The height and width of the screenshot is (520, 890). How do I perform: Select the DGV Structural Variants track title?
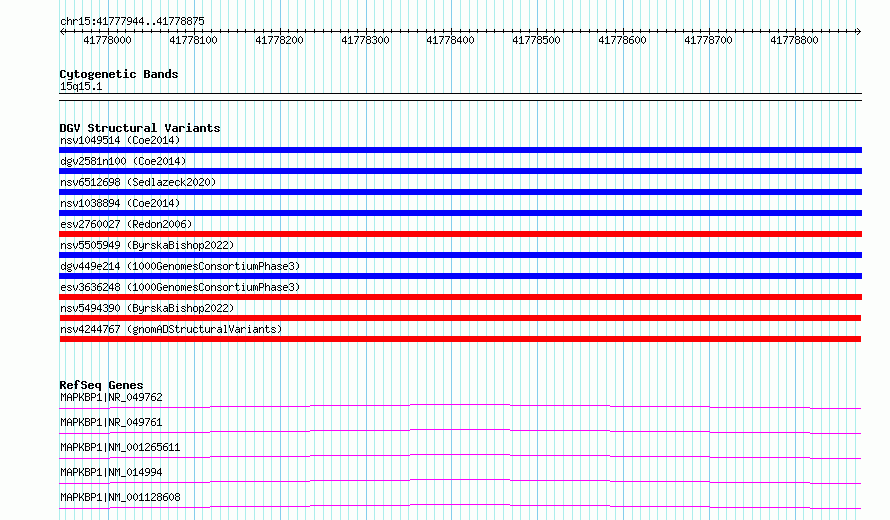140,128
